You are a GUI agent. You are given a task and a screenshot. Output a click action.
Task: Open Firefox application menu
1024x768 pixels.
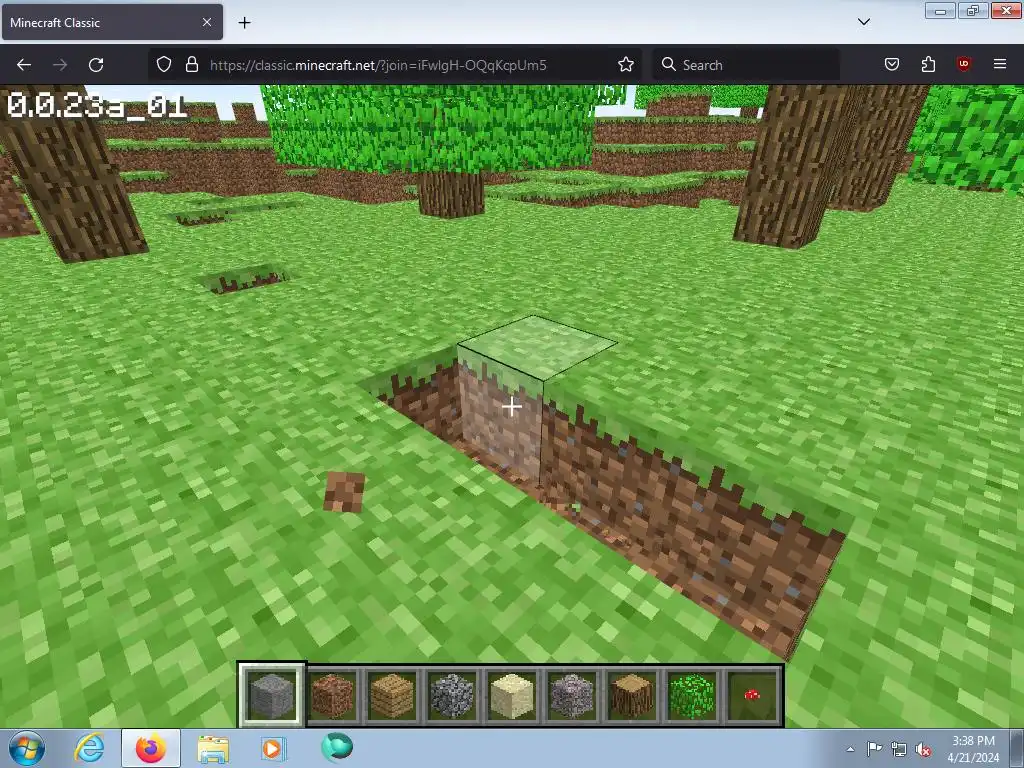(1000, 65)
